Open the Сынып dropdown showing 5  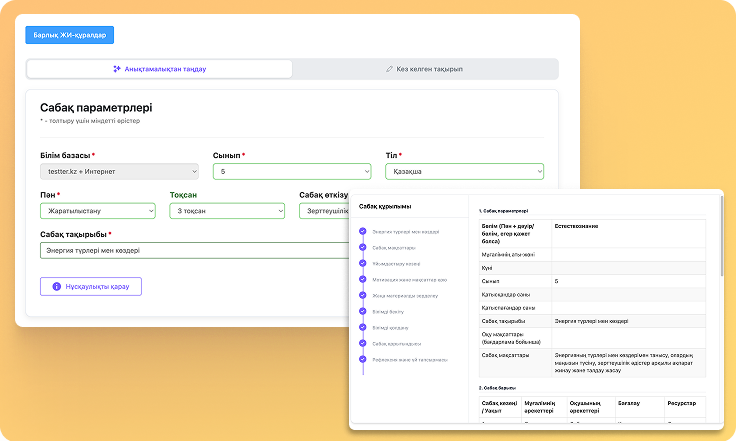point(292,172)
